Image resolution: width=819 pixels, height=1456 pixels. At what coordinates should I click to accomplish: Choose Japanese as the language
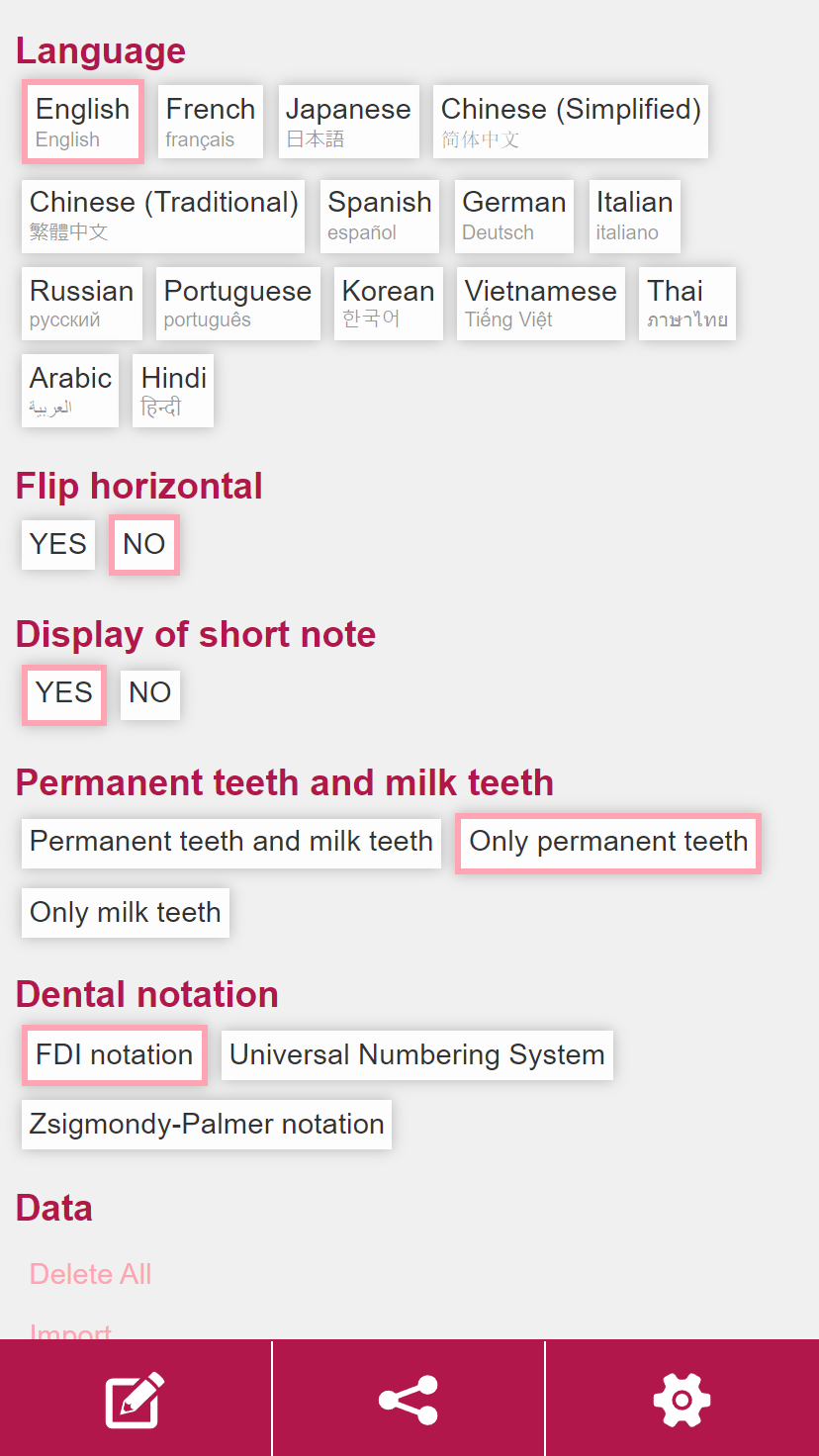pyautogui.click(x=348, y=122)
